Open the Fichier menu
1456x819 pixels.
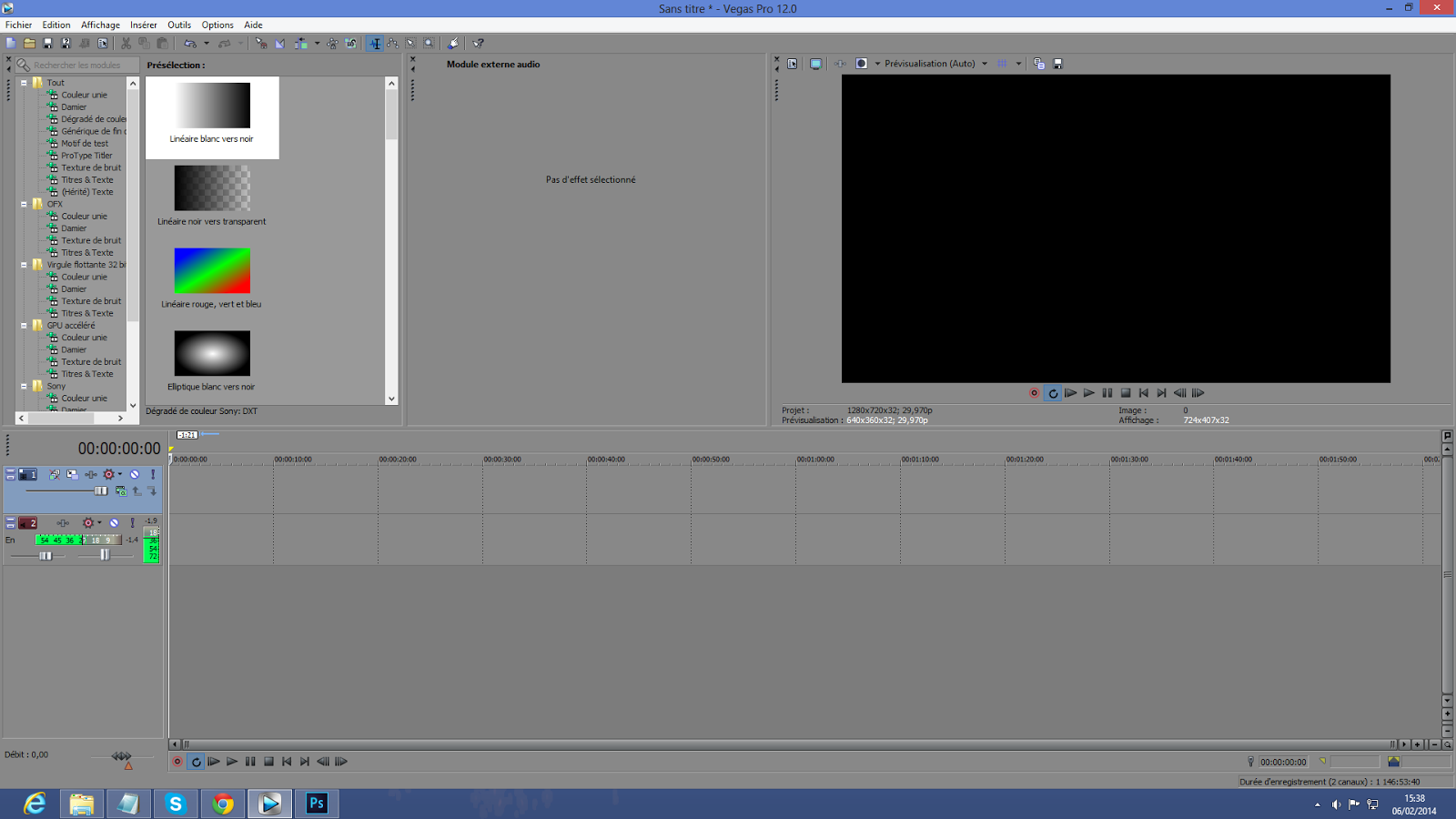[x=18, y=25]
